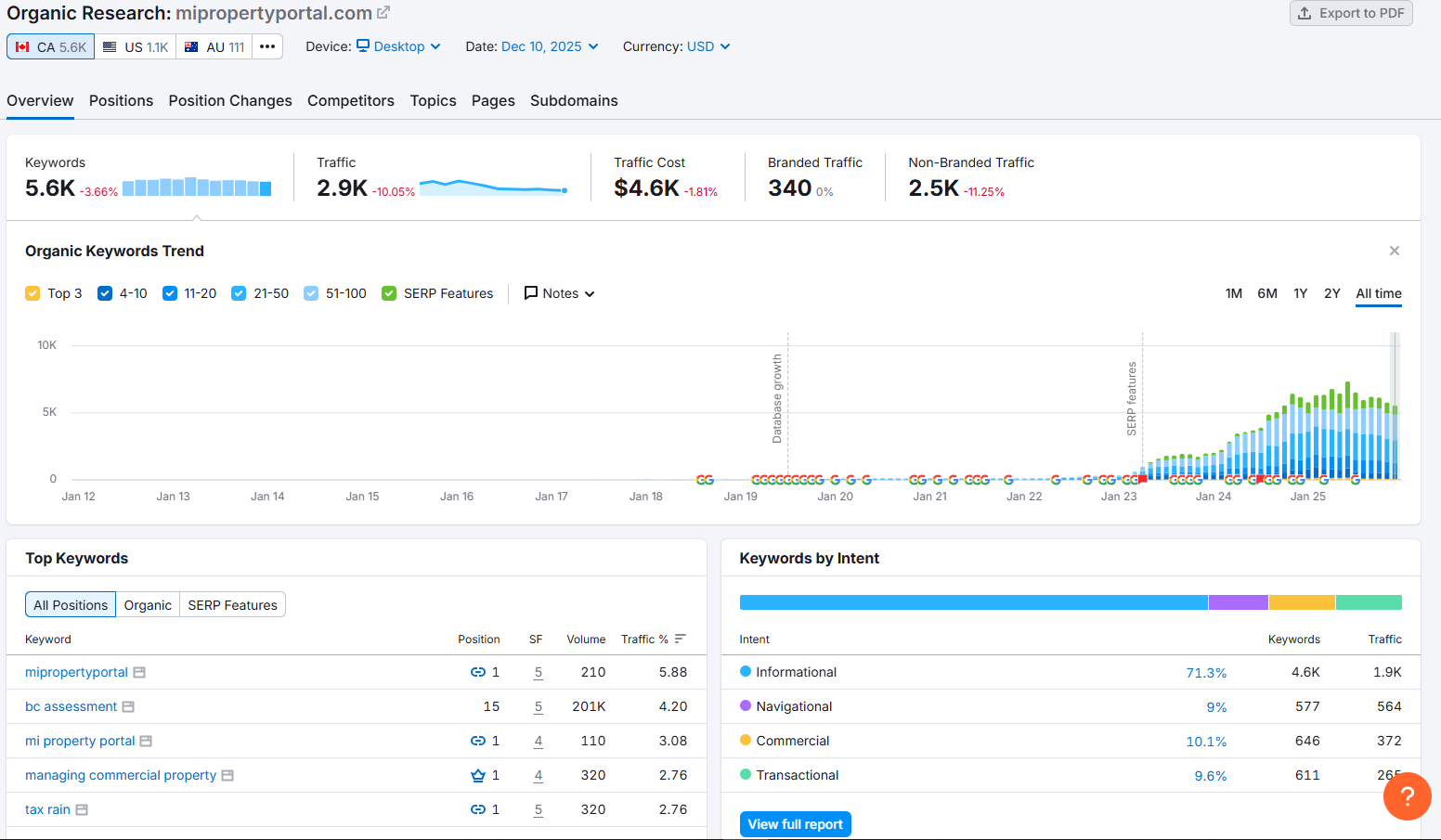This screenshot has width=1441, height=840.
Task: Uncheck the 21-50 positions filter
Action: pyautogui.click(x=239, y=292)
